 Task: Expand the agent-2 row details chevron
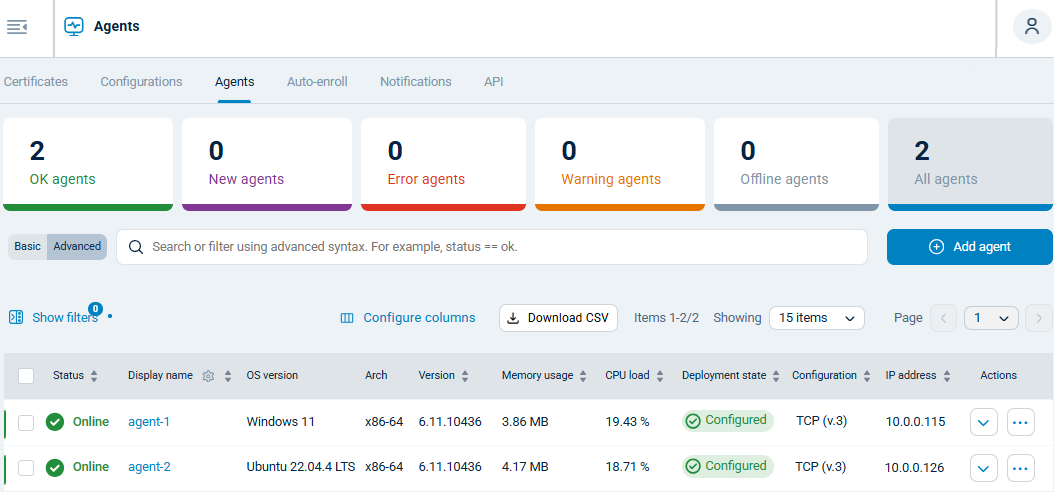click(984, 468)
